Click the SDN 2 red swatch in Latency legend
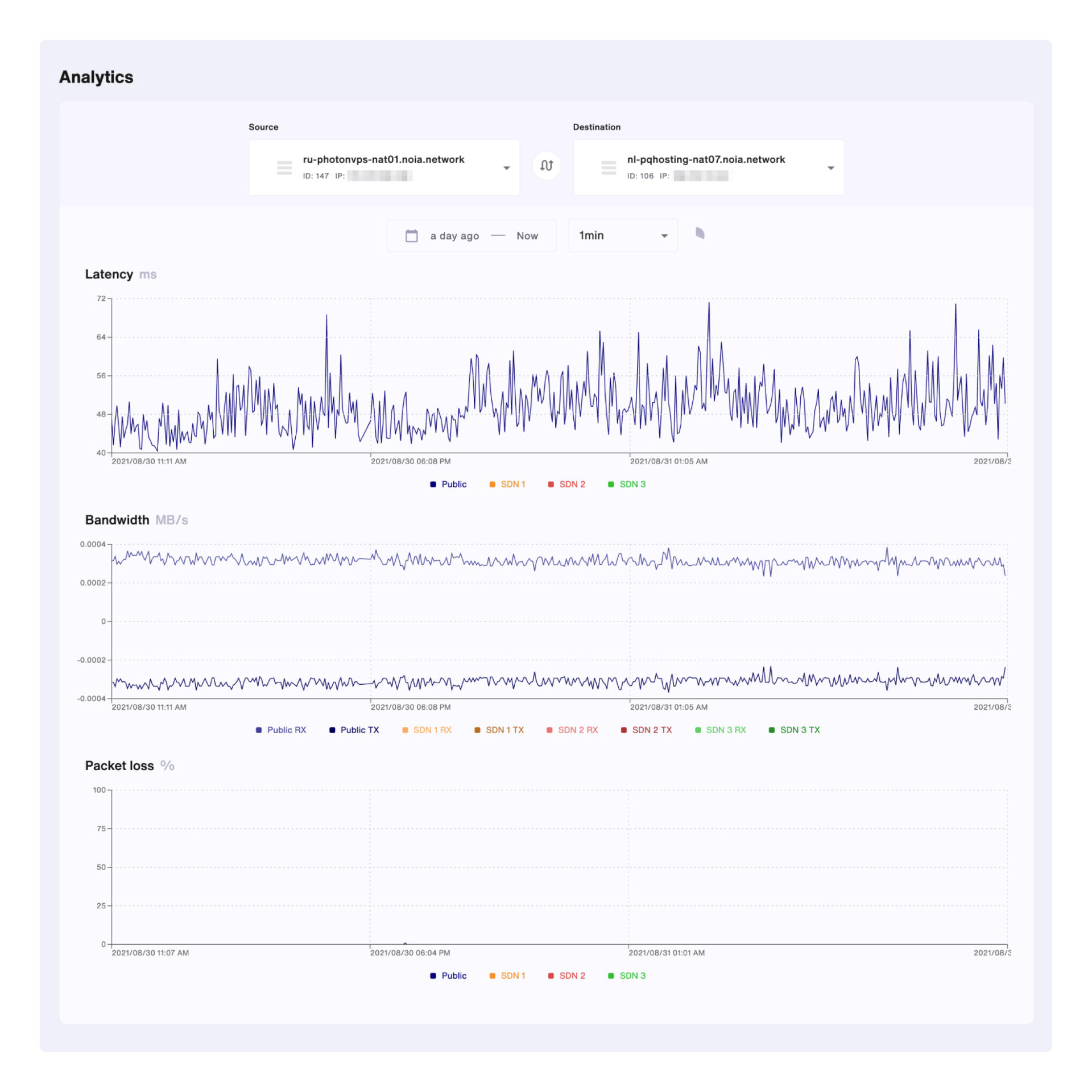 [x=551, y=484]
